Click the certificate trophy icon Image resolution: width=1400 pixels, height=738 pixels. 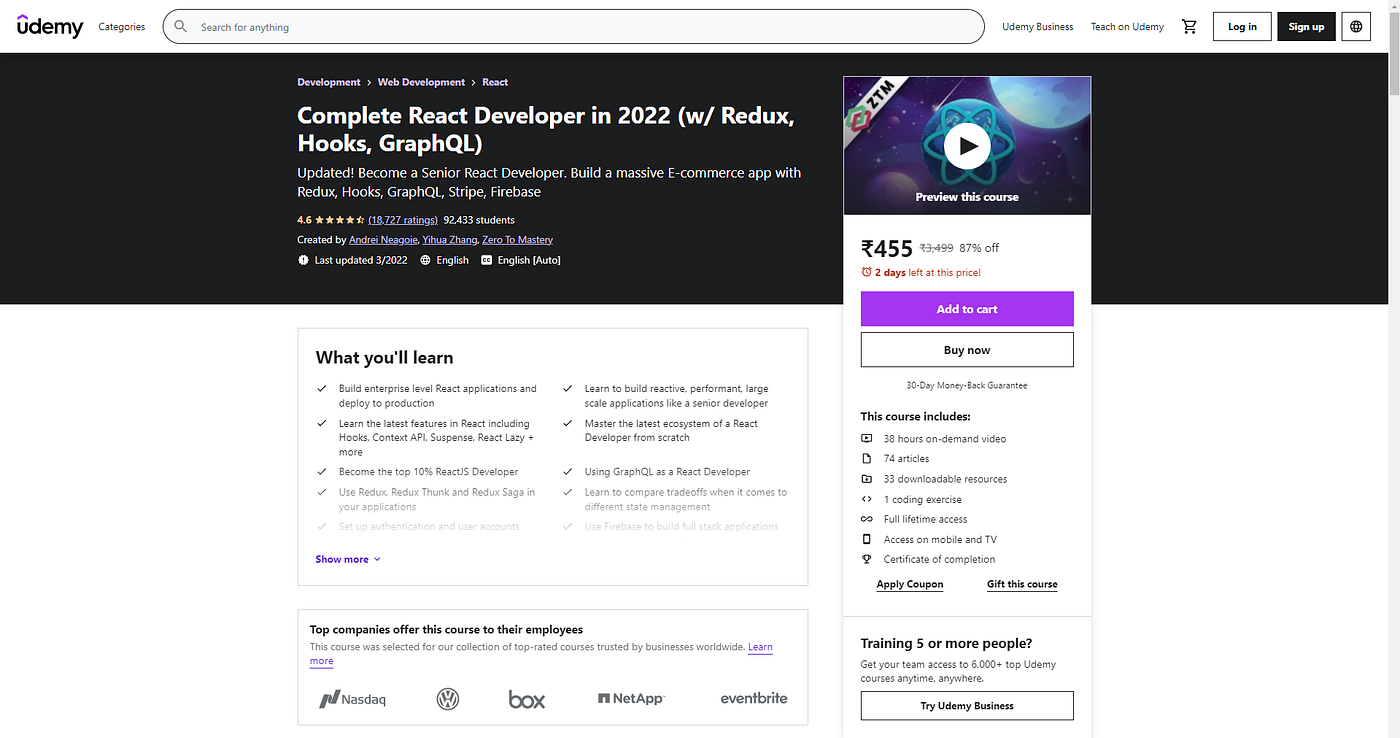[867, 559]
